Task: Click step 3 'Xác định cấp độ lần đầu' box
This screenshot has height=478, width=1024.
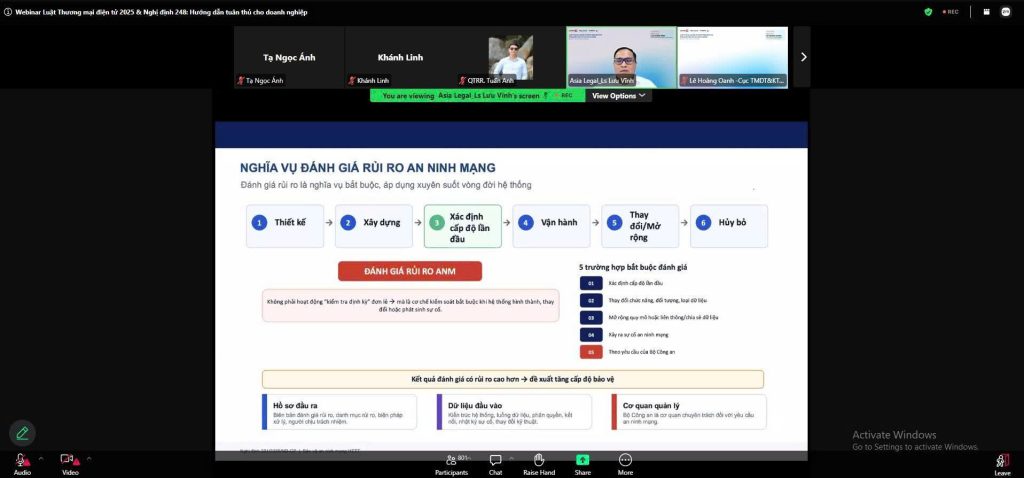Action: point(462,226)
